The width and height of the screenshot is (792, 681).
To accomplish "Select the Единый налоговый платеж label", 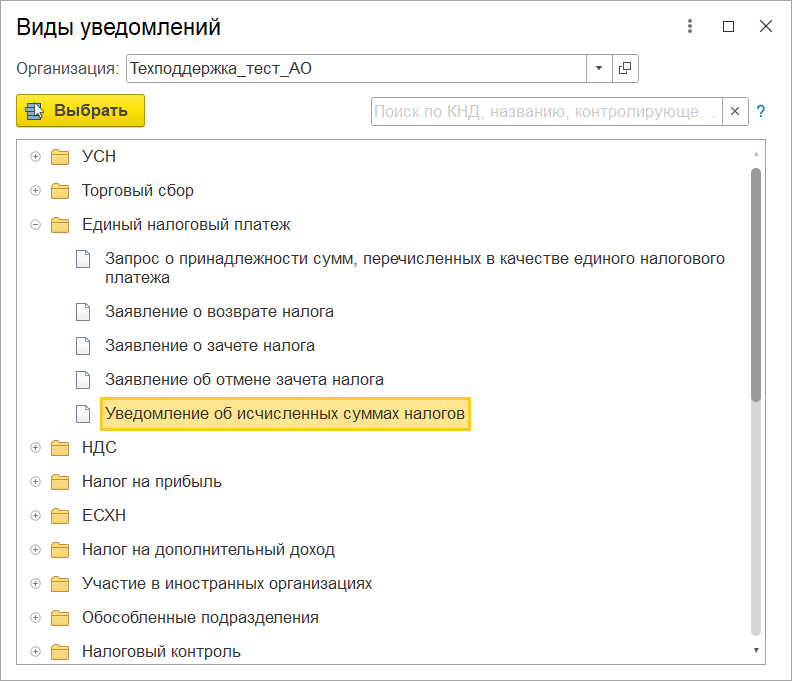I will click(x=186, y=224).
